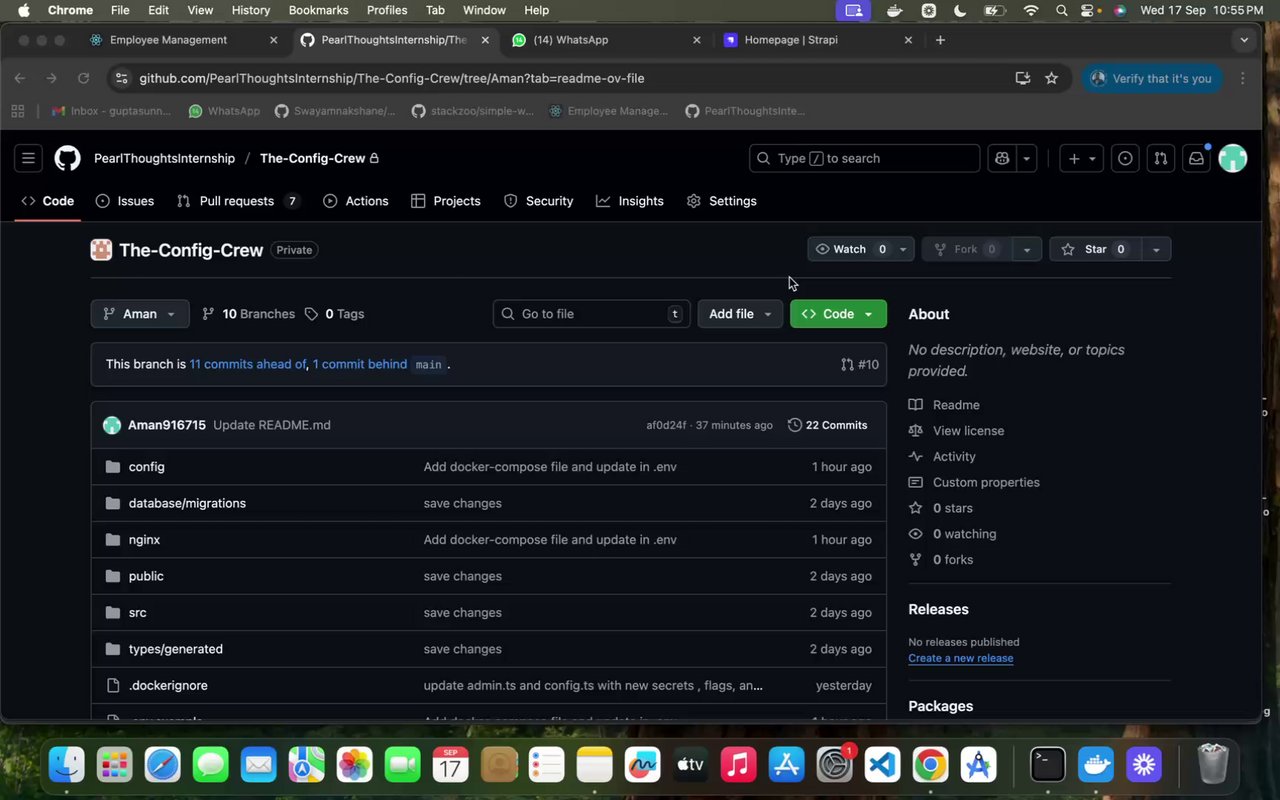Open 10 Branches link

click(249, 314)
